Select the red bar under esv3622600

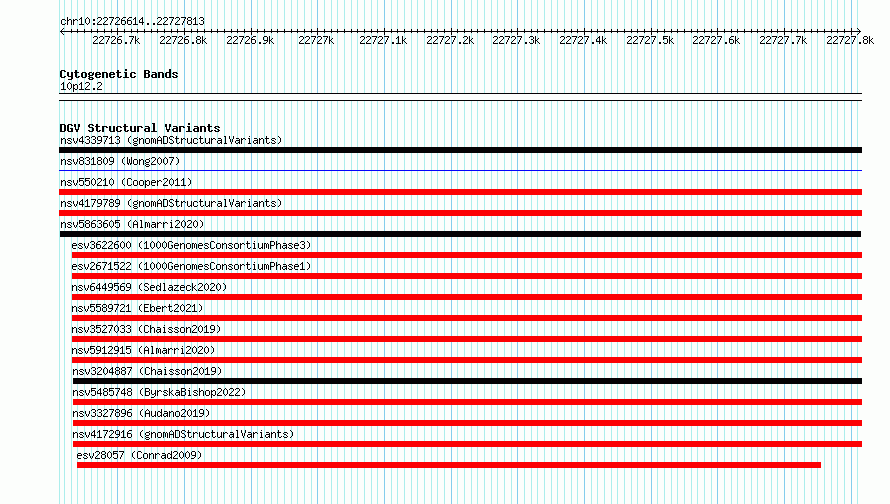coord(467,255)
